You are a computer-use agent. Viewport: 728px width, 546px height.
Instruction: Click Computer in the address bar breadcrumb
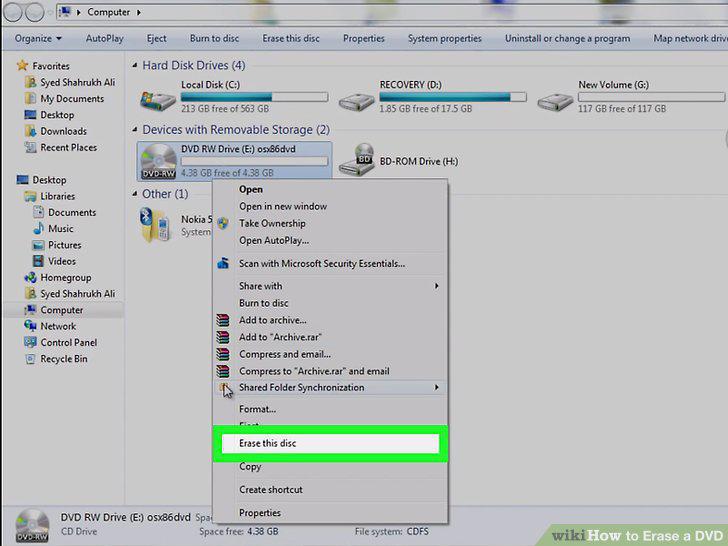[x=109, y=12]
